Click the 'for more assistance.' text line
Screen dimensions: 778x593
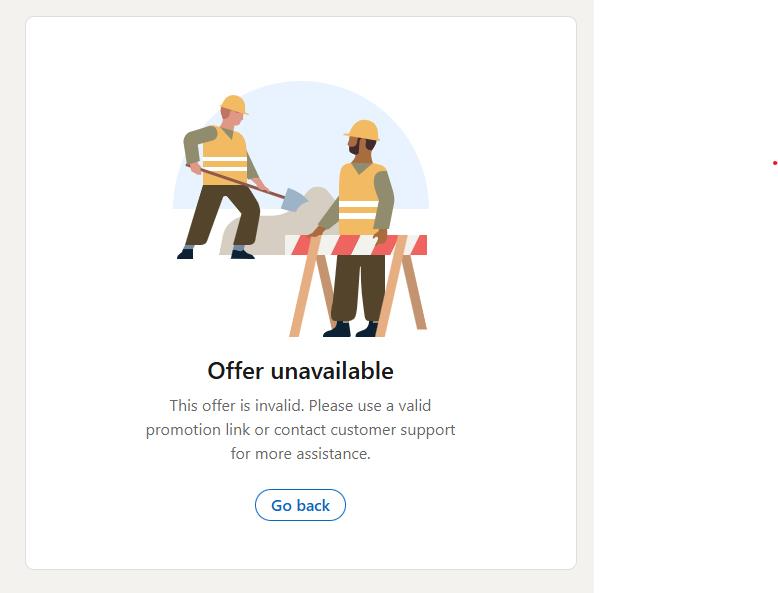300,454
